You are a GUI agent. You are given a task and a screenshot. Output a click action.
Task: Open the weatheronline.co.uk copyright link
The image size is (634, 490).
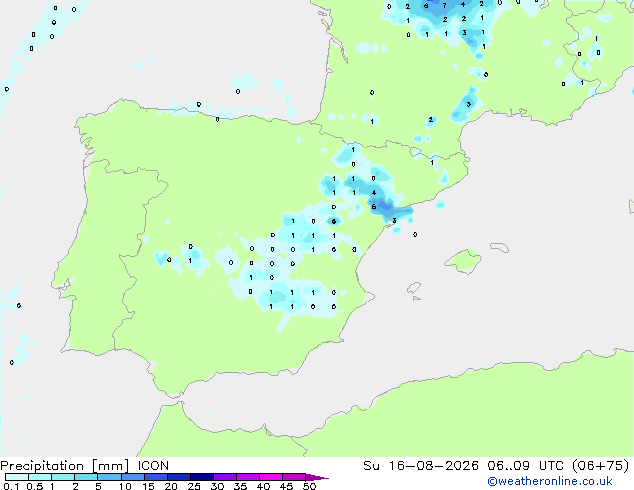point(550,481)
